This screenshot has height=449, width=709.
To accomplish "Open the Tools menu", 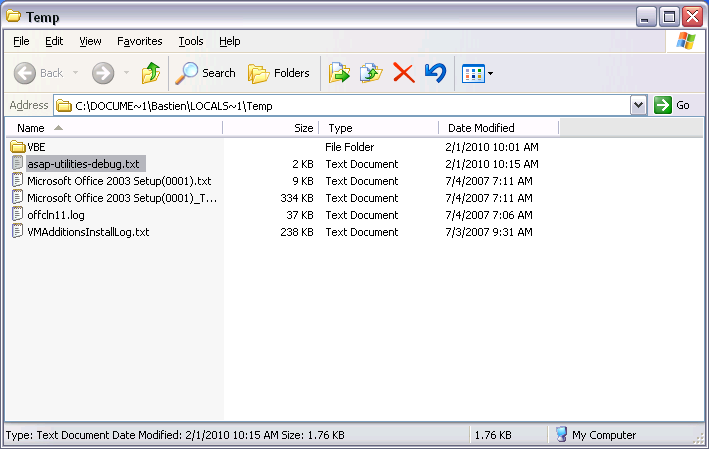I will coord(191,41).
